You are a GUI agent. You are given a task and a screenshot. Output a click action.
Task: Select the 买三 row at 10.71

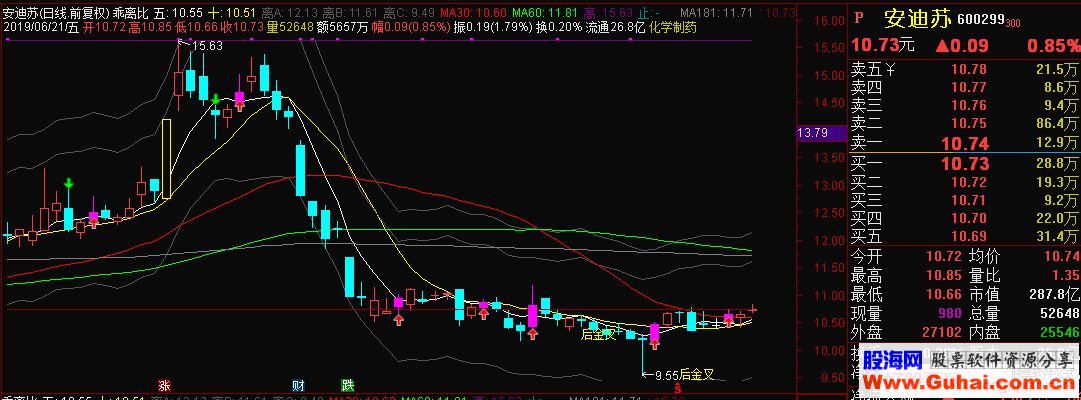[x=965, y=201]
